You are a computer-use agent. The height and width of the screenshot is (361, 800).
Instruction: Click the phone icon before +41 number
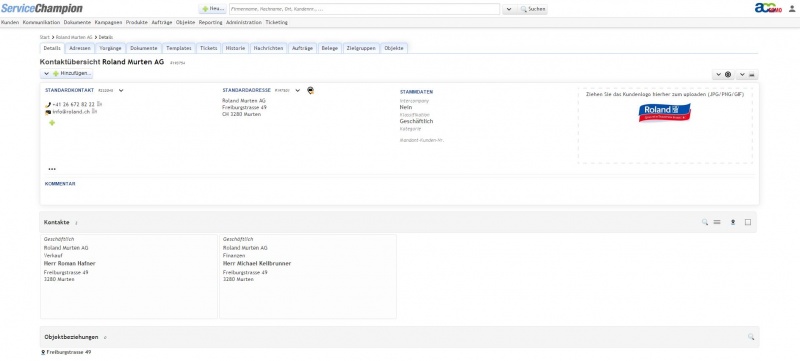[x=48, y=105]
